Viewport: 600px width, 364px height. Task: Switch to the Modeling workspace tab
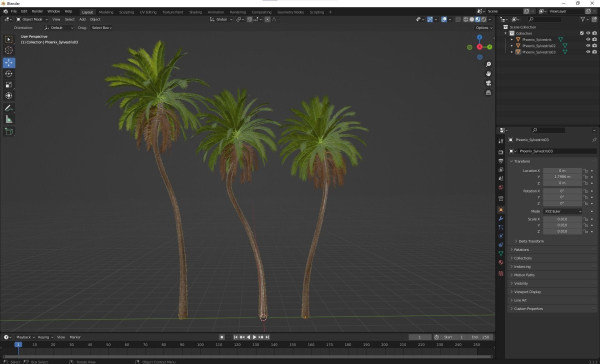pyautogui.click(x=106, y=12)
